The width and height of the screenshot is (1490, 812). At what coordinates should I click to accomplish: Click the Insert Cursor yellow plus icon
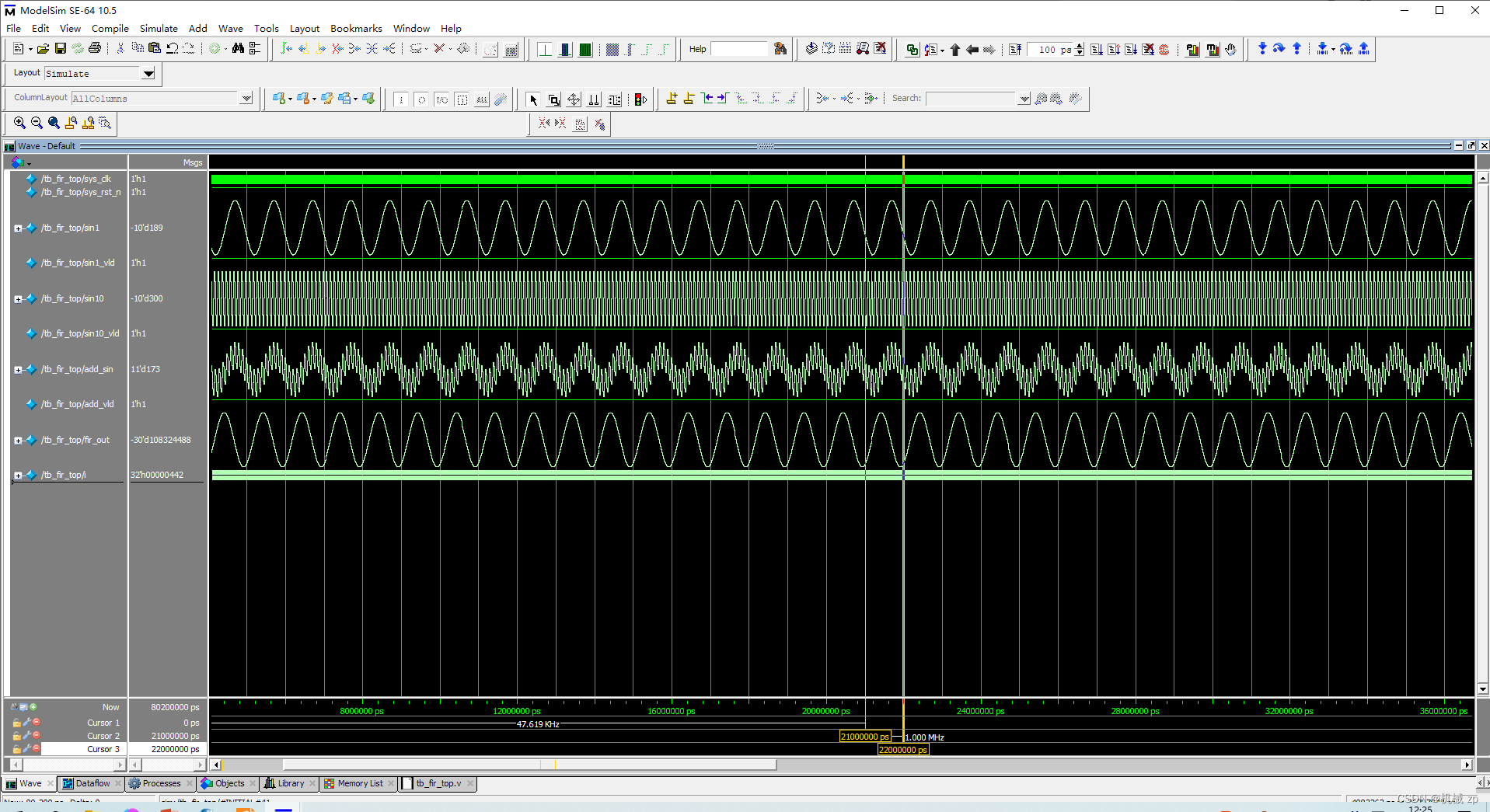click(x=672, y=99)
